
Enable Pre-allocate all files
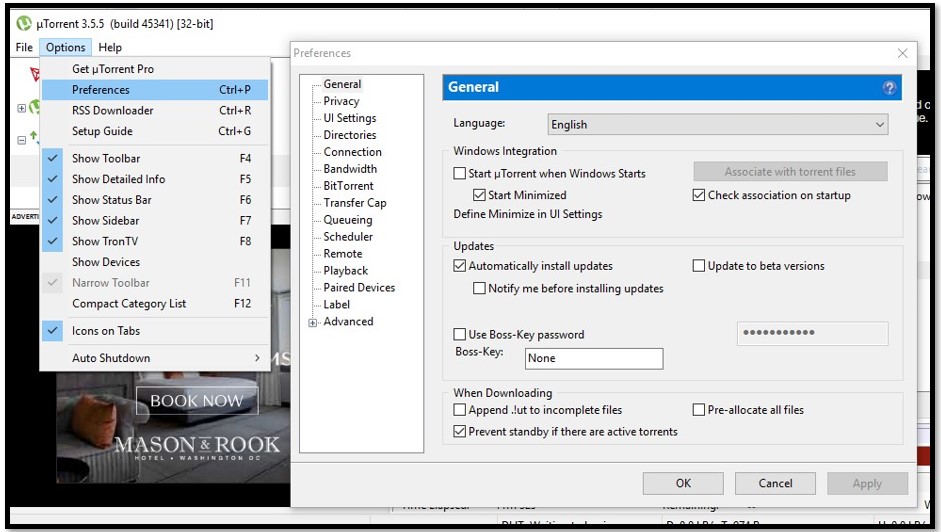pyautogui.click(x=699, y=410)
